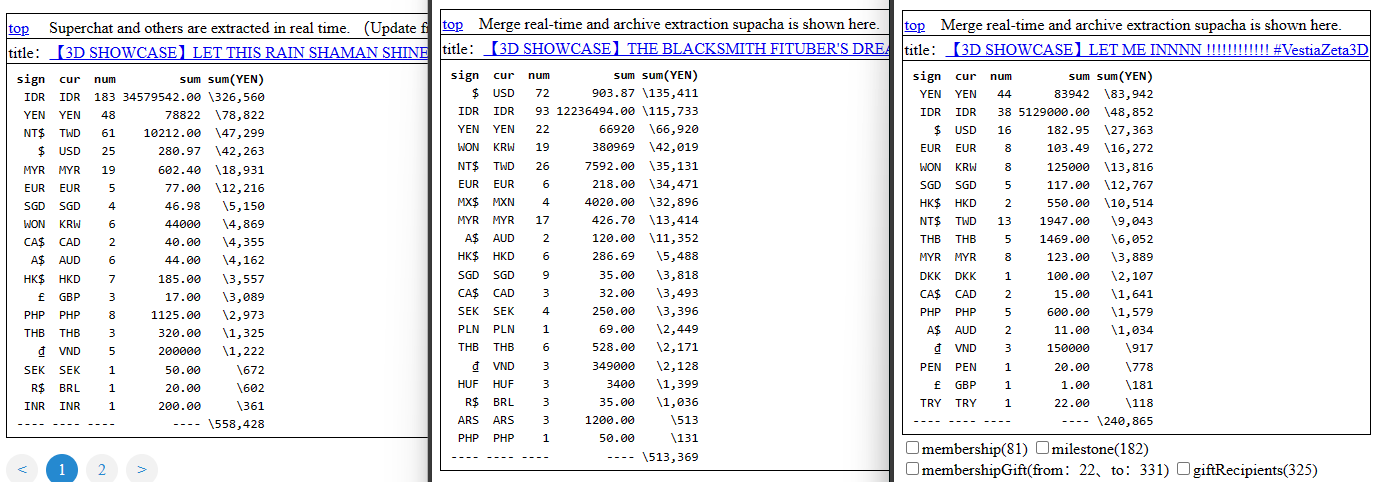Open pagination page 2

coord(101,468)
